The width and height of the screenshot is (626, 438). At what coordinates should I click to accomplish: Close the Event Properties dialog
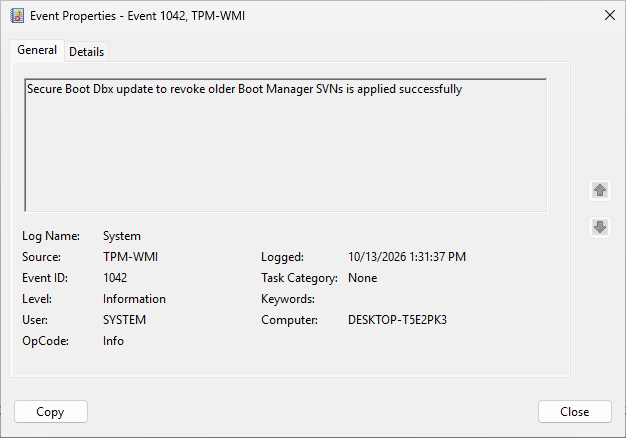(574, 411)
